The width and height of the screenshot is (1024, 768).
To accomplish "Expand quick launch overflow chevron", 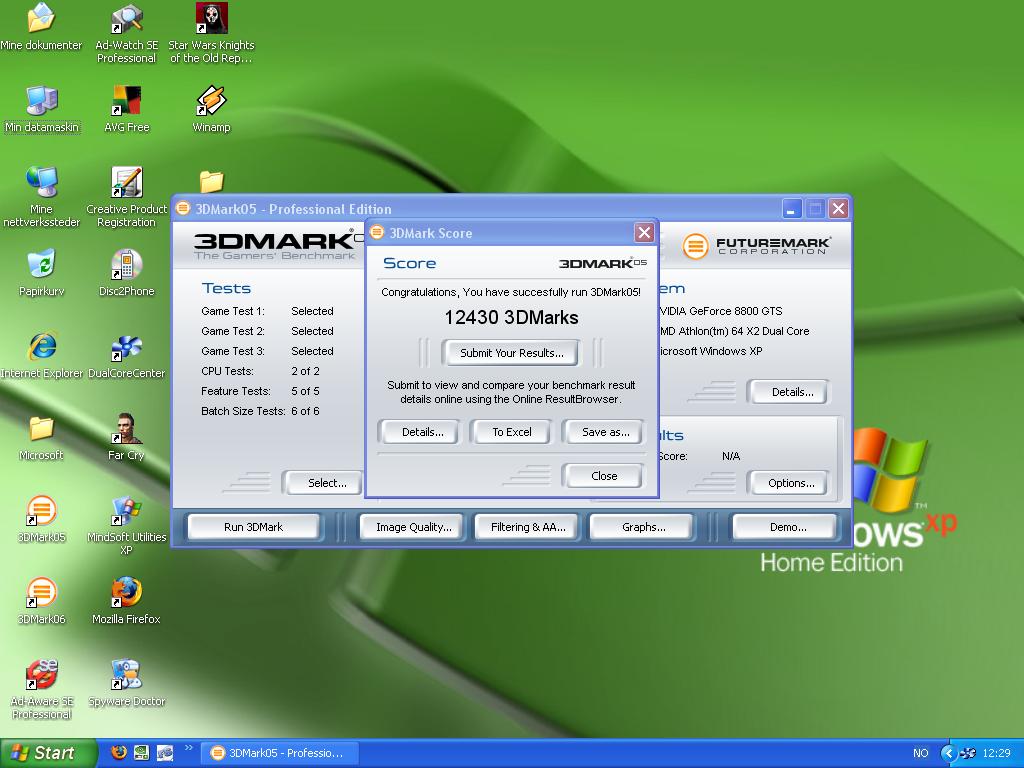I will pos(189,748).
